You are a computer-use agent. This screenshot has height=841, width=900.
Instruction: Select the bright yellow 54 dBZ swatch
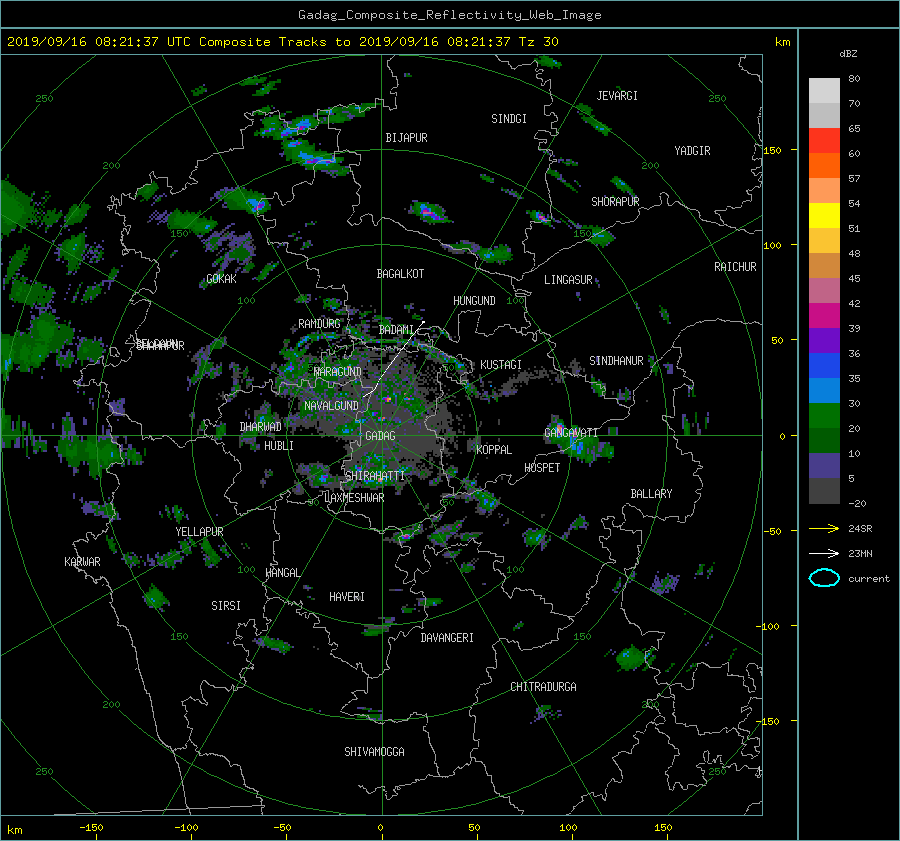[x=824, y=215]
